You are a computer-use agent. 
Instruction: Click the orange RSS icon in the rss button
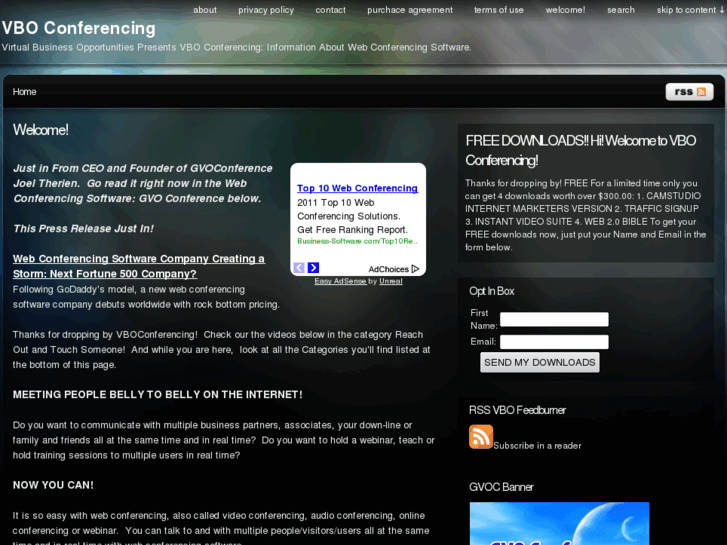coord(701,92)
